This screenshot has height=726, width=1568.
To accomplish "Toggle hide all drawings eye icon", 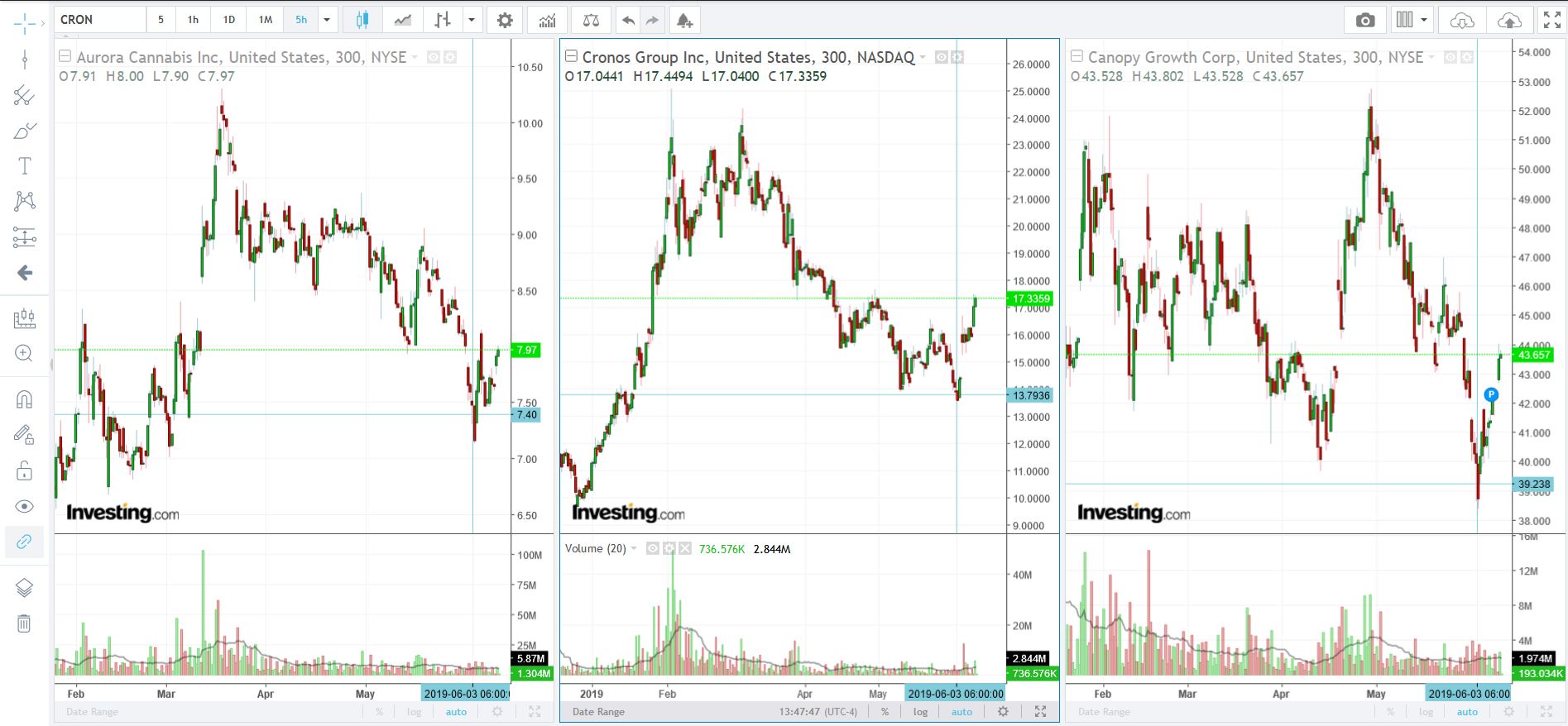I will (25, 506).
